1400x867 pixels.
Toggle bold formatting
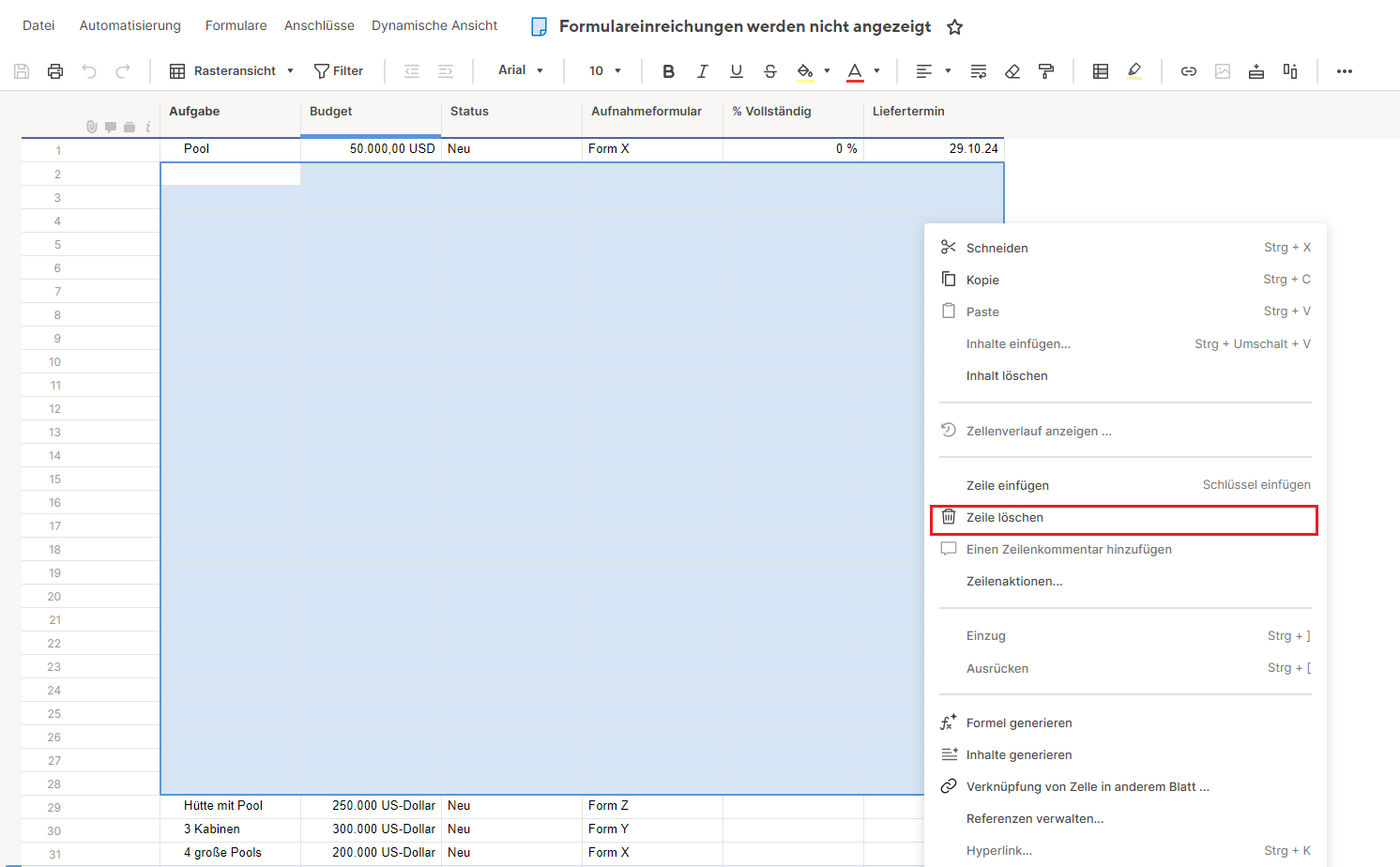(x=669, y=71)
